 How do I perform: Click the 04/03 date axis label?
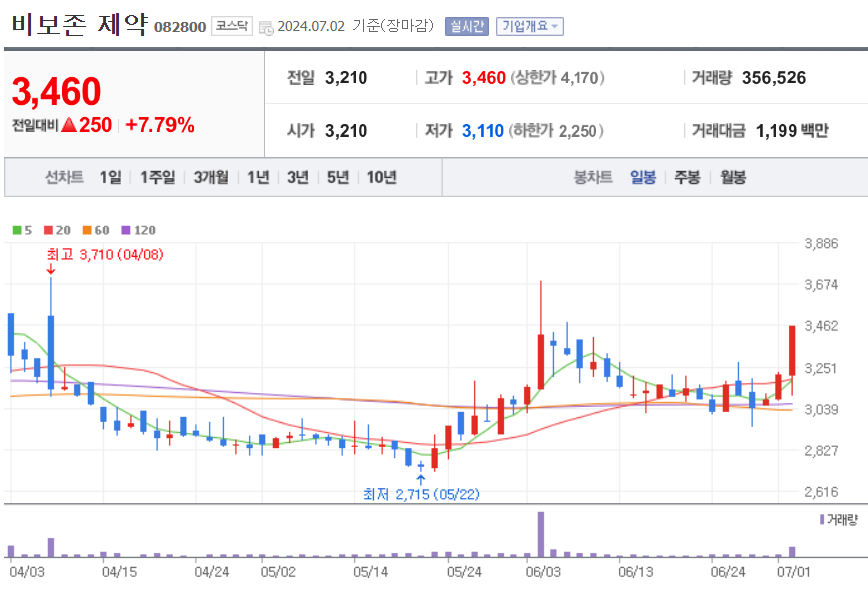point(27,572)
